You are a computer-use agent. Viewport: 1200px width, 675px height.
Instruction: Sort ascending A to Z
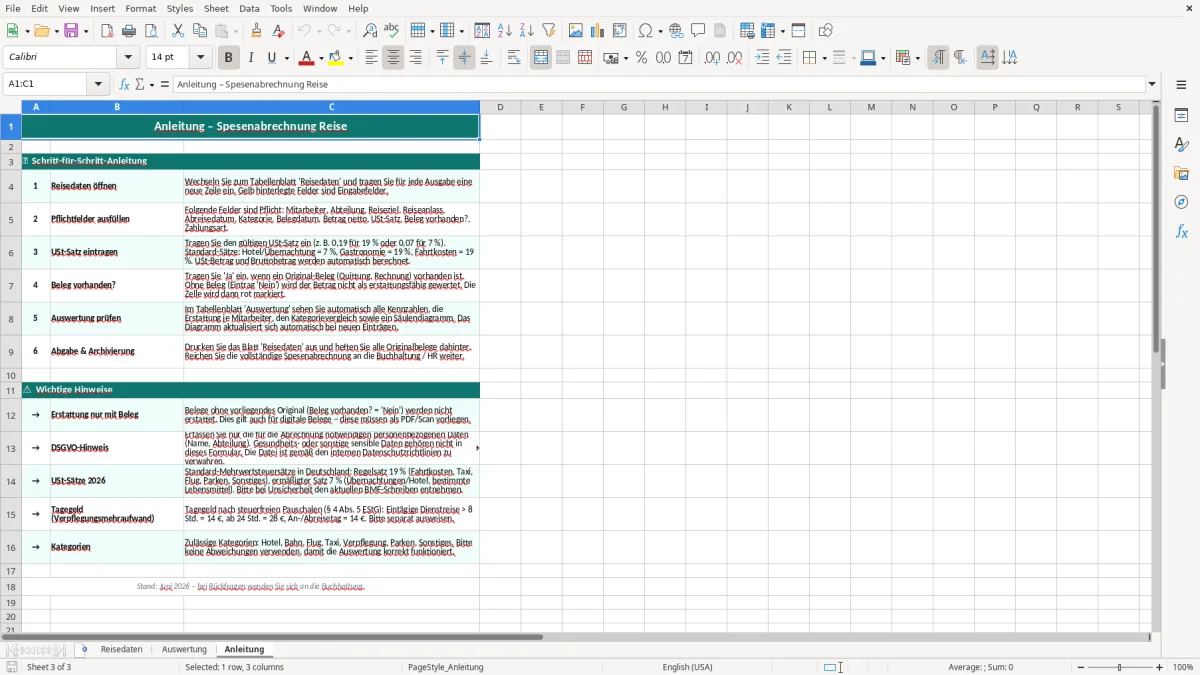[x=505, y=31]
